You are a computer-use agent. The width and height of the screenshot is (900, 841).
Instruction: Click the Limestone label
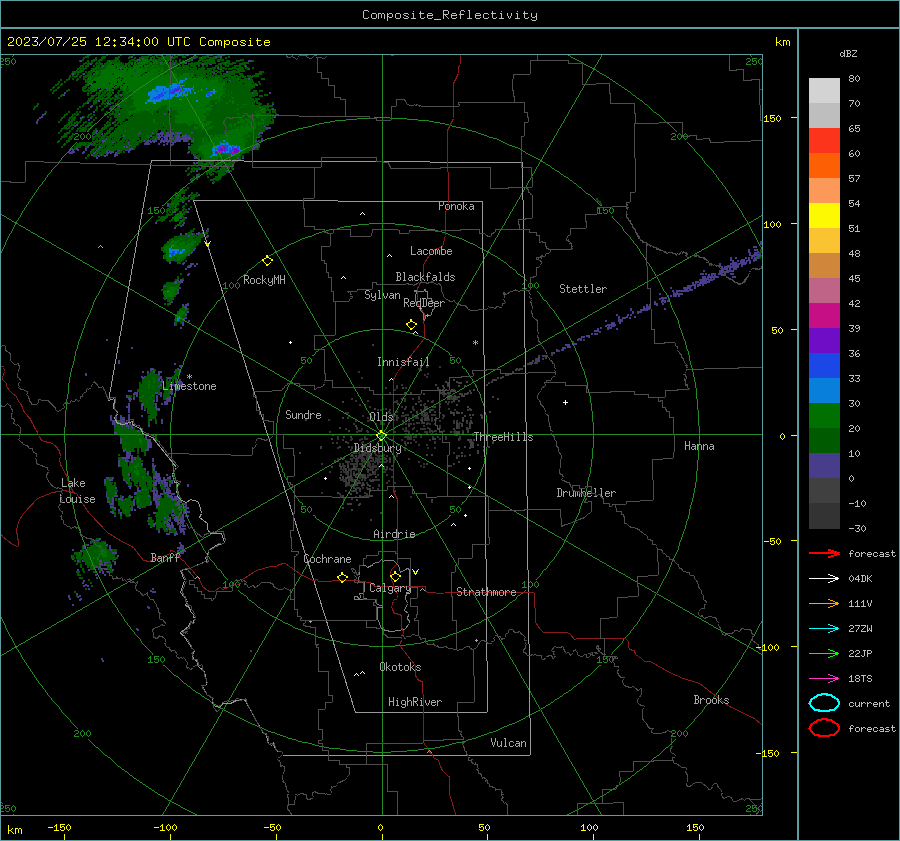[x=189, y=386]
